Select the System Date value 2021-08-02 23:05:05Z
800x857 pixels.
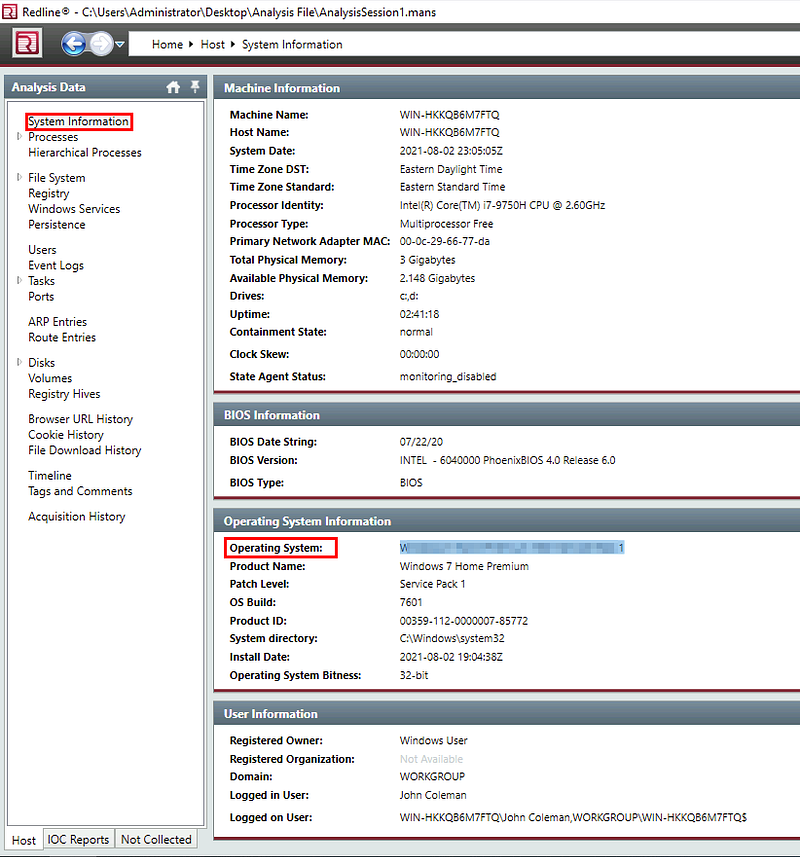click(x=451, y=151)
